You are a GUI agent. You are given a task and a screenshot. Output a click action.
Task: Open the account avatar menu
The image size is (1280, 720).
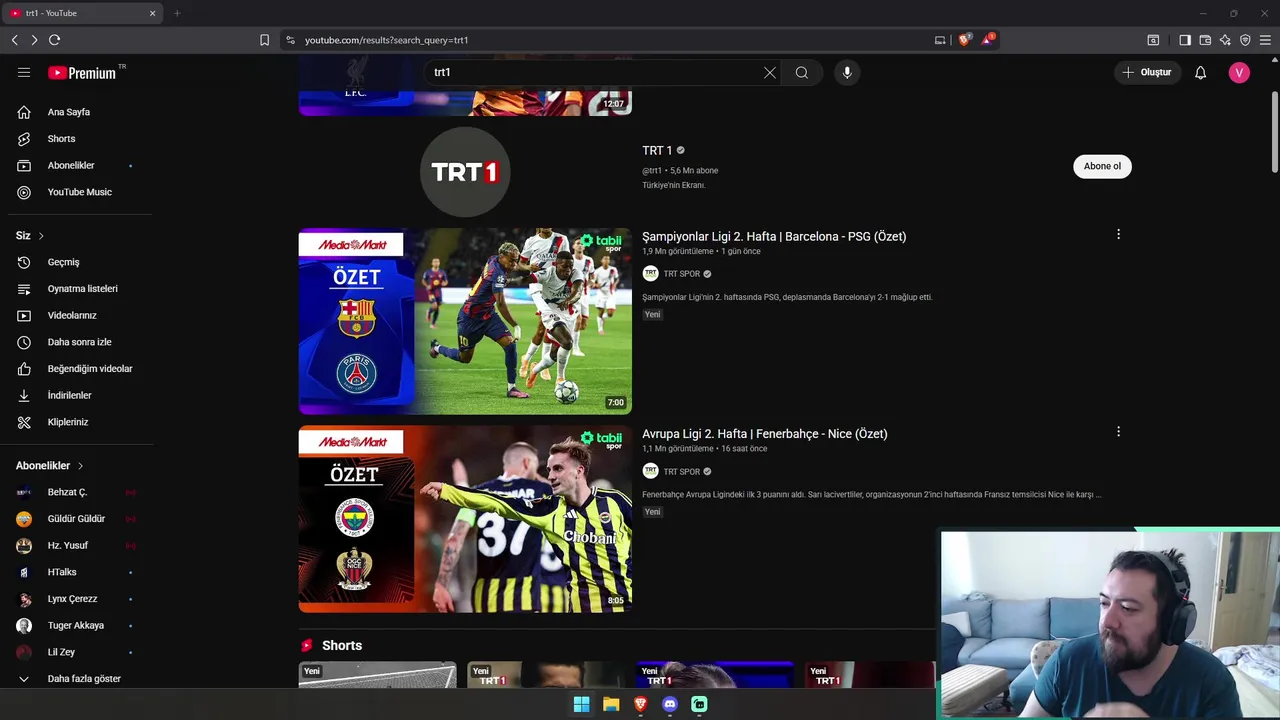[x=1239, y=72]
